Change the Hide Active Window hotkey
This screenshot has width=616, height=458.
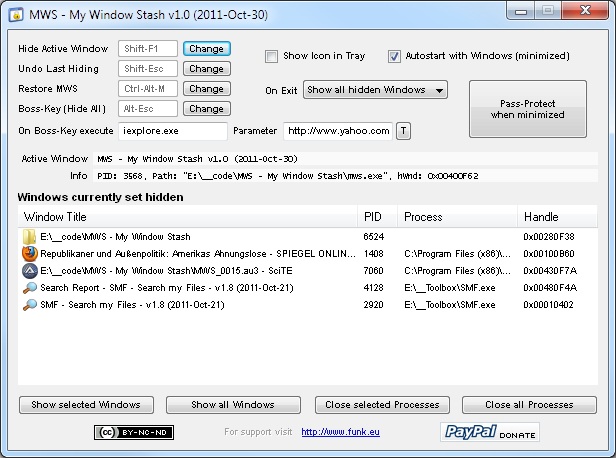click(207, 49)
